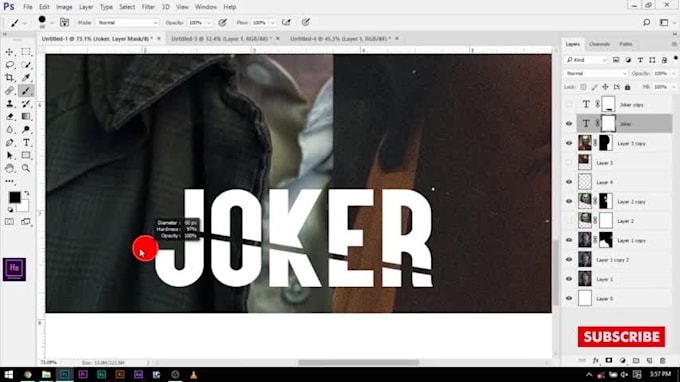The width and height of the screenshot is (680, 382).
Task: Open the layer filter Kind dropdown
Action: pyautogui.click(x=586, y=60)
